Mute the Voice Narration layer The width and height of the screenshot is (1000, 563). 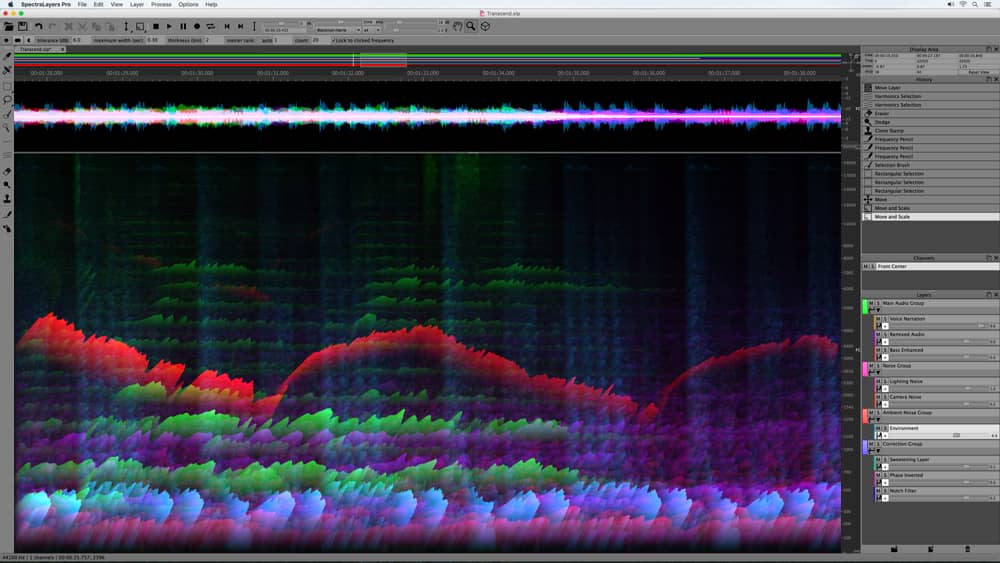pos(878,319)
